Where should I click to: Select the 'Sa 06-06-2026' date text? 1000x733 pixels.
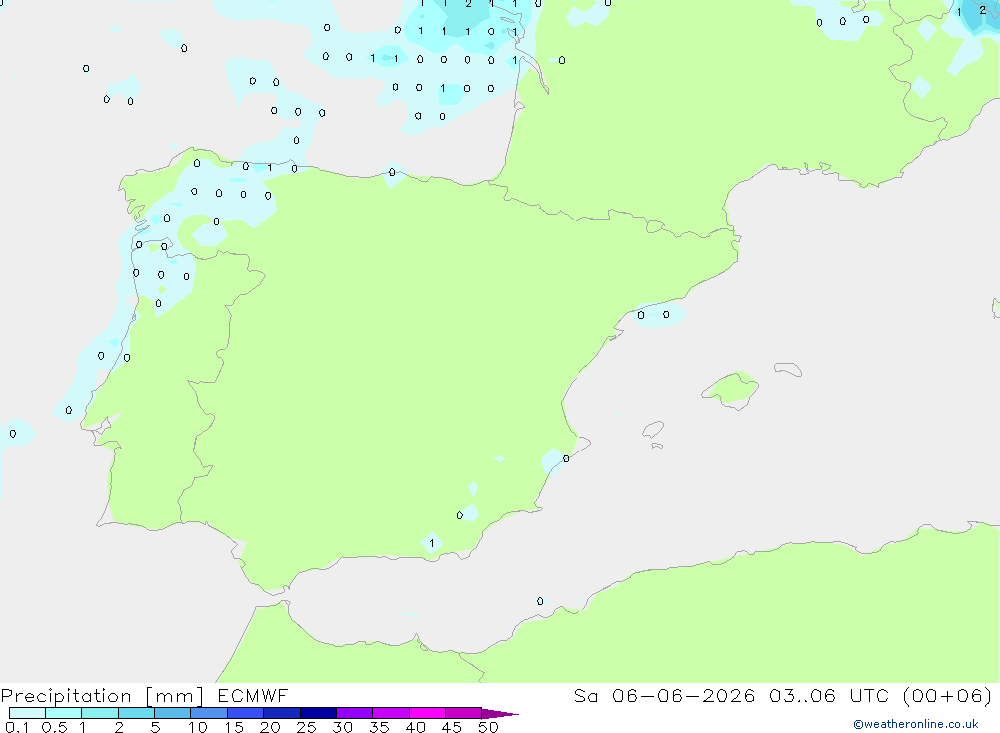664,695
